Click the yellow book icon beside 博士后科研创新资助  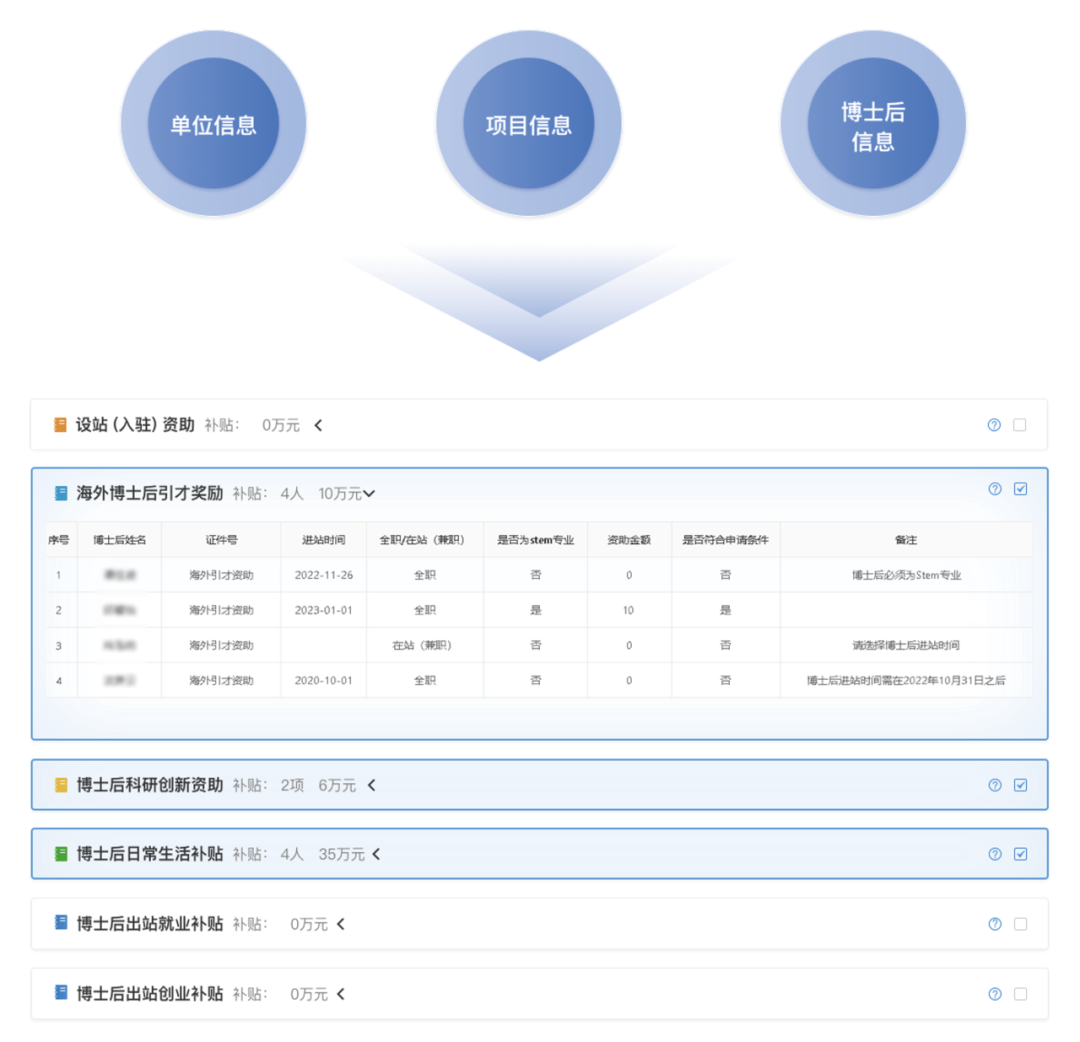[x=61, y=785]
